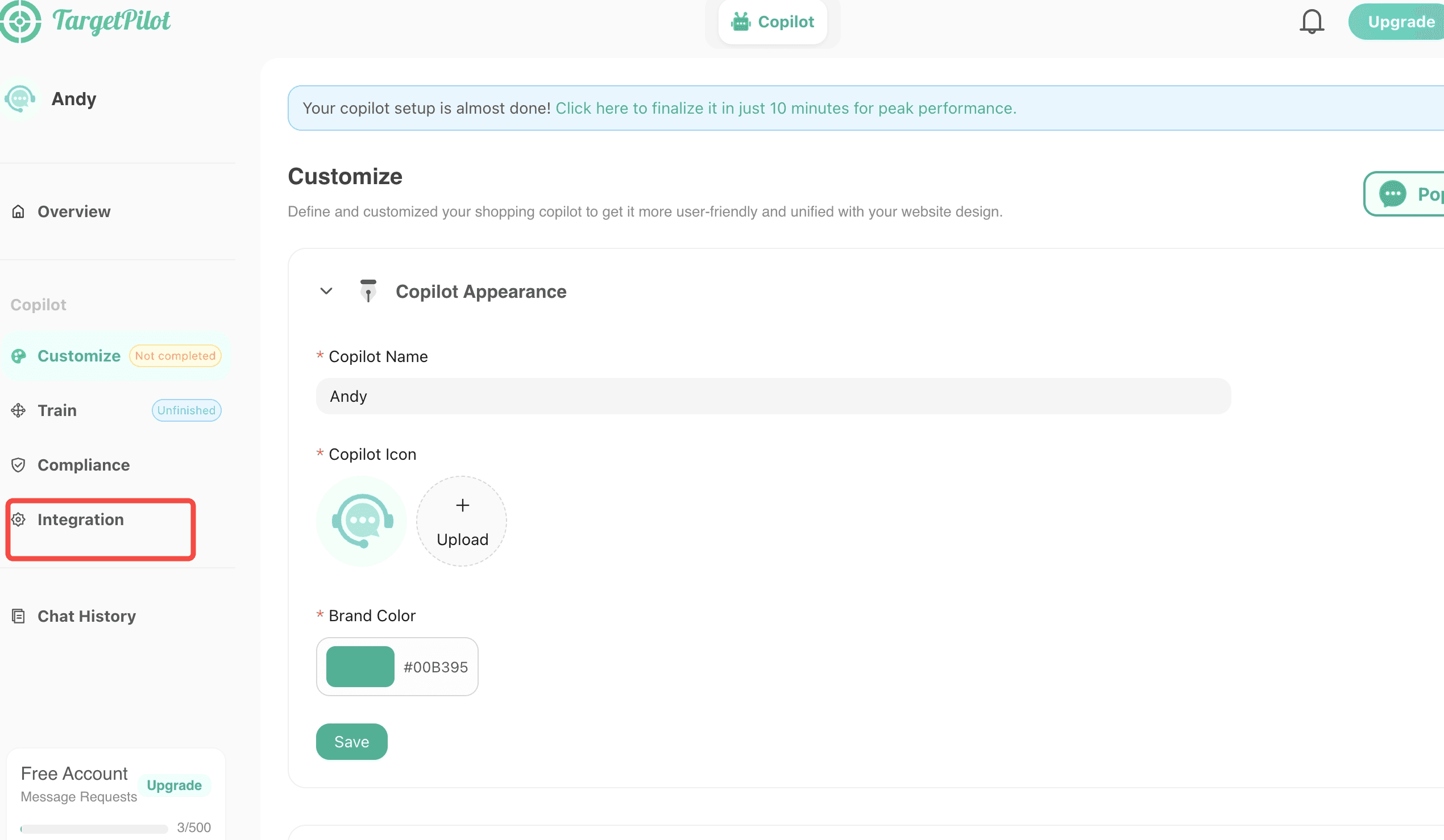
Task: Click the top-right Upgrade button
Action: click(x=1400, y=22)
